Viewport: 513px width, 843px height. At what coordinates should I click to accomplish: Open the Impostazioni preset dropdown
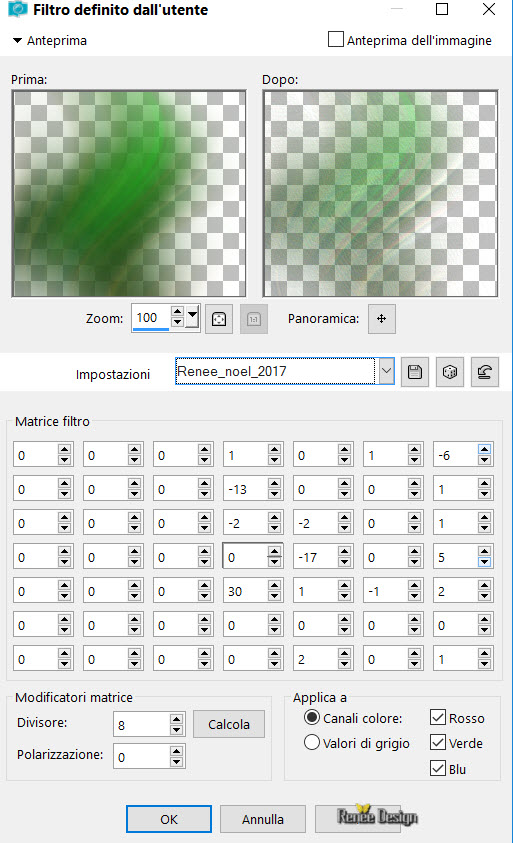tap(386, 371)
